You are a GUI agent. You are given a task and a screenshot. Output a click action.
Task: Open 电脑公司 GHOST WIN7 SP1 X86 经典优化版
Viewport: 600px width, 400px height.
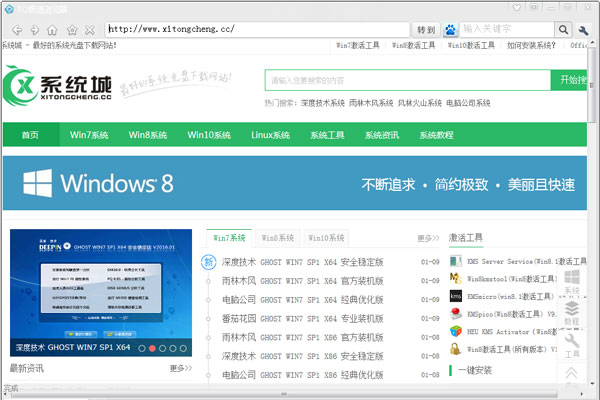click(x=303, y=375)
